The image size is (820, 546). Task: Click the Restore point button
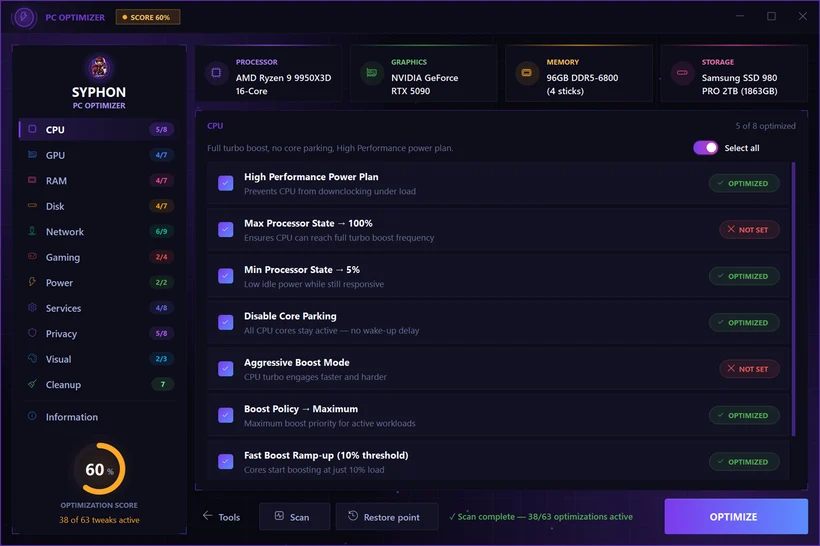click(386, 517)
